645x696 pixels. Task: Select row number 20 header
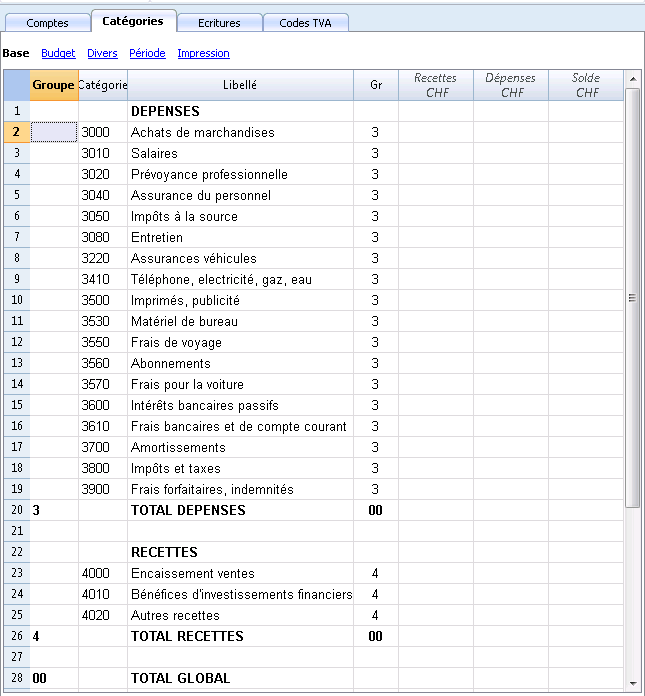(x=17, y=510)
